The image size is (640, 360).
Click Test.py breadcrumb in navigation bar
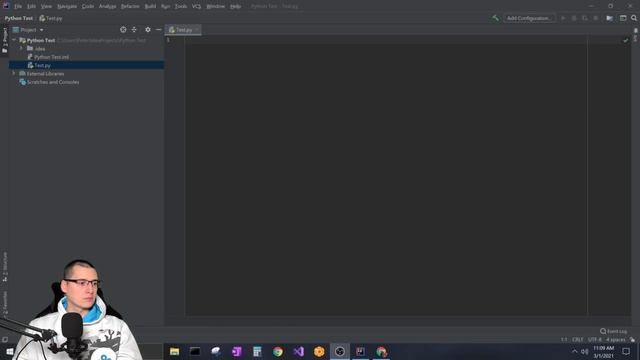[x=51, y=18]
